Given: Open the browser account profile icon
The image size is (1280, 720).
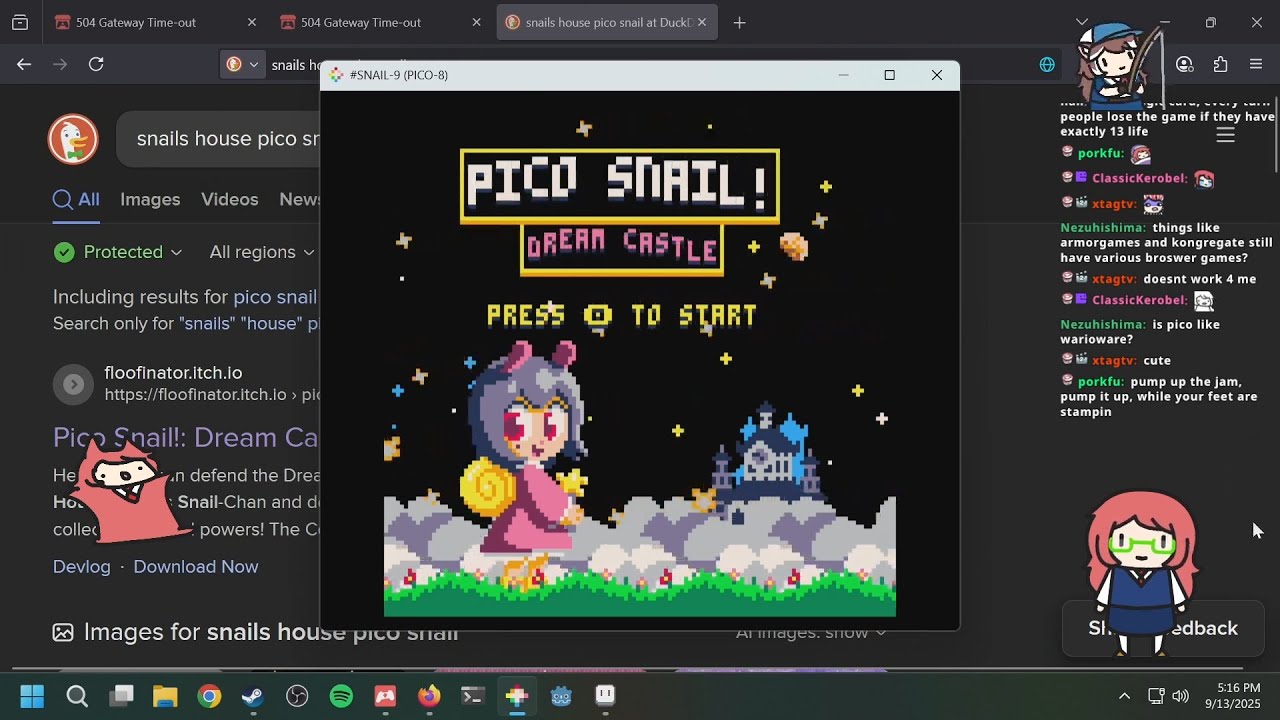Looking at the screenshot, I should point(1185,64).
